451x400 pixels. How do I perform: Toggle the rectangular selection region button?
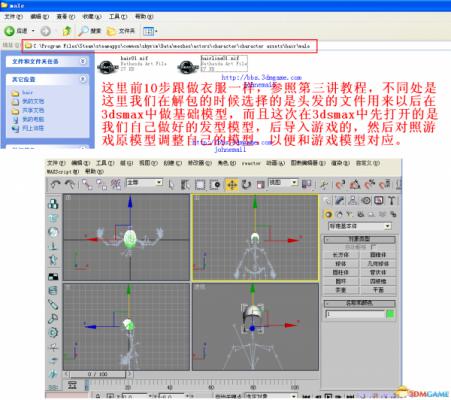coord(200,184)
